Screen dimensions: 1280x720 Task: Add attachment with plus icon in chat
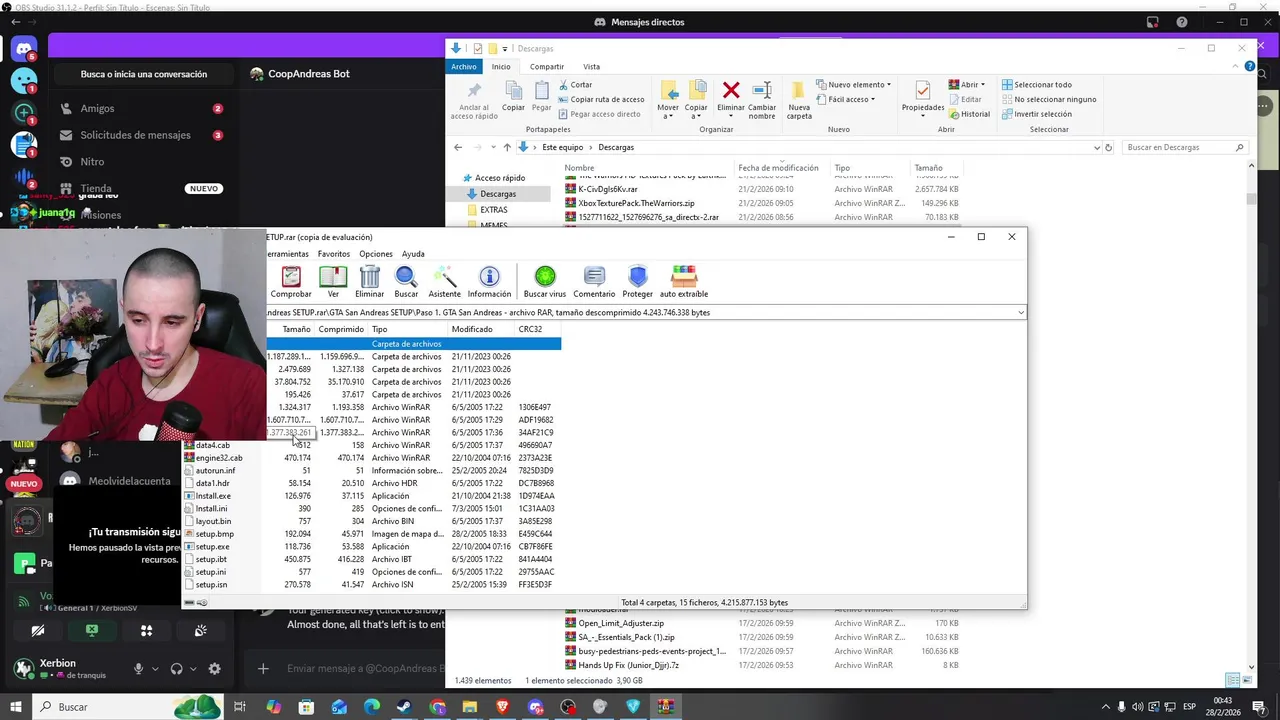pyautogui.click(x=263, y=669)
